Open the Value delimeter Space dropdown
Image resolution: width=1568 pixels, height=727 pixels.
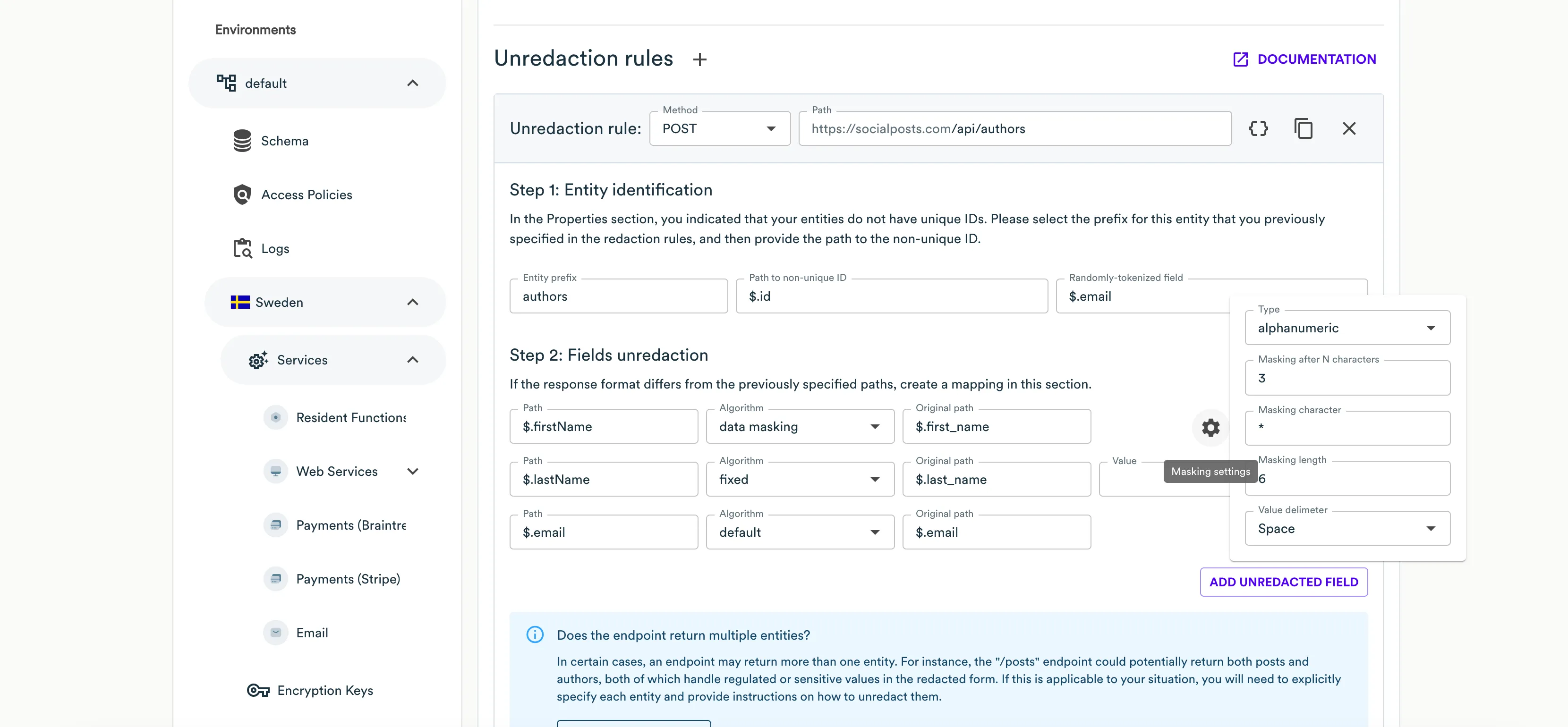(x=1347, y=529)
